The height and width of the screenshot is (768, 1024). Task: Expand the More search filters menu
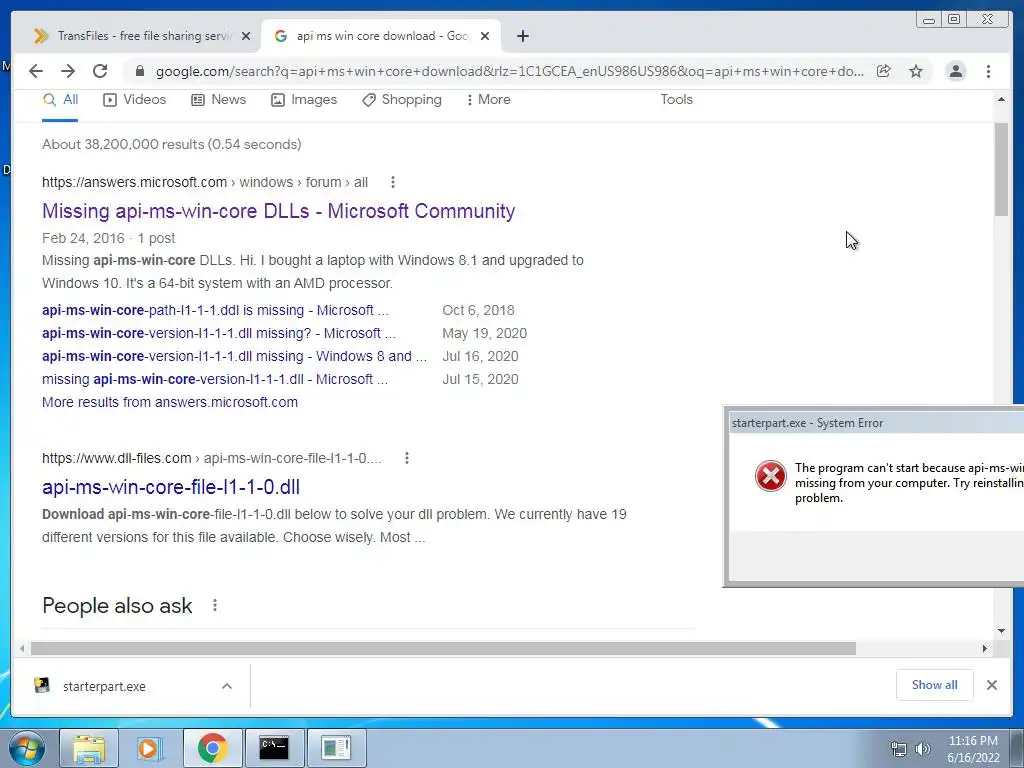click(488, 100)
